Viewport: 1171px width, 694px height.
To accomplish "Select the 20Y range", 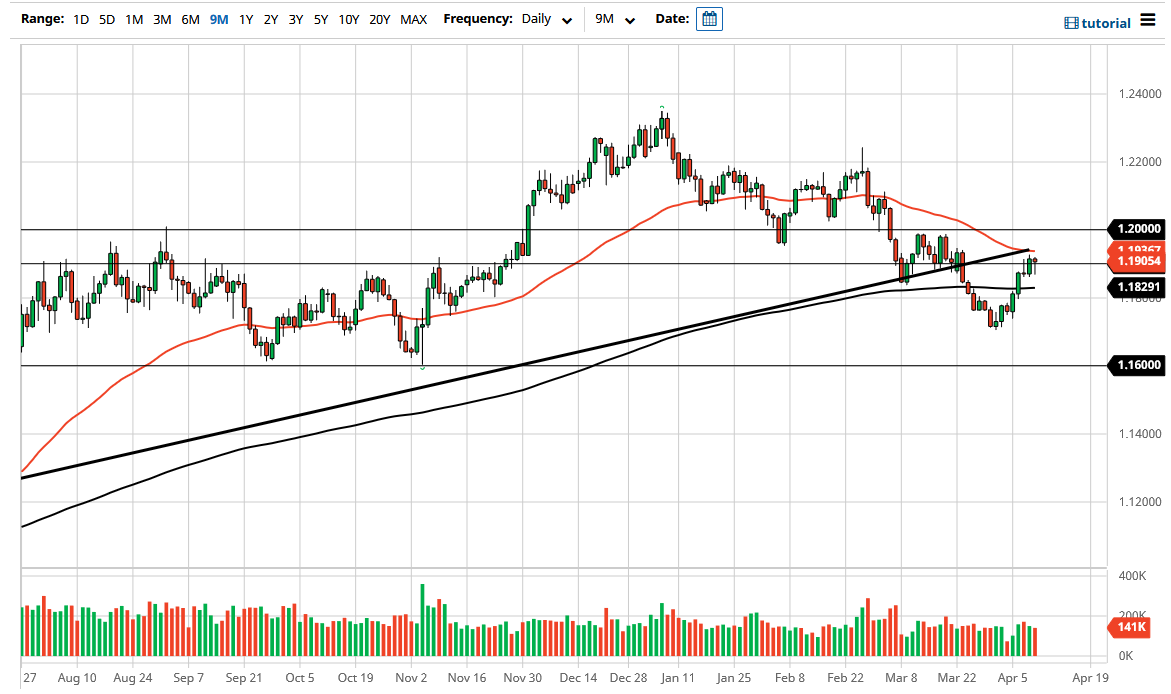I will pyautogui.click(x=379, y=19).
